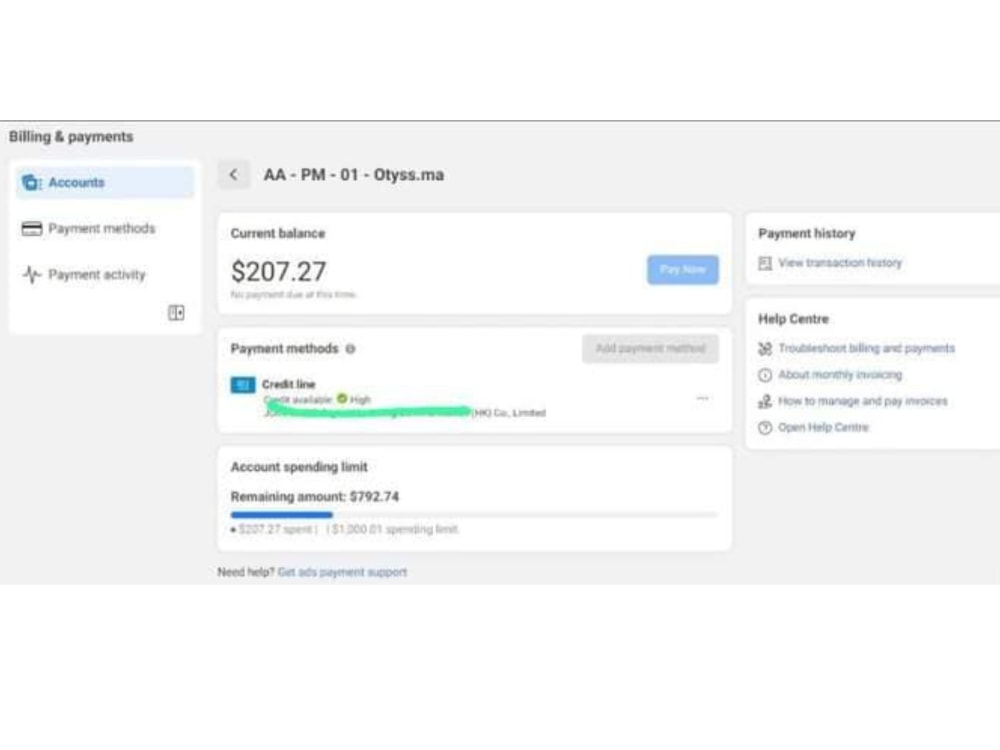Click the account spending limit progress bar
Image resolution: width=1000 pixels, height=750 pixels.
[x=474, y=514]
